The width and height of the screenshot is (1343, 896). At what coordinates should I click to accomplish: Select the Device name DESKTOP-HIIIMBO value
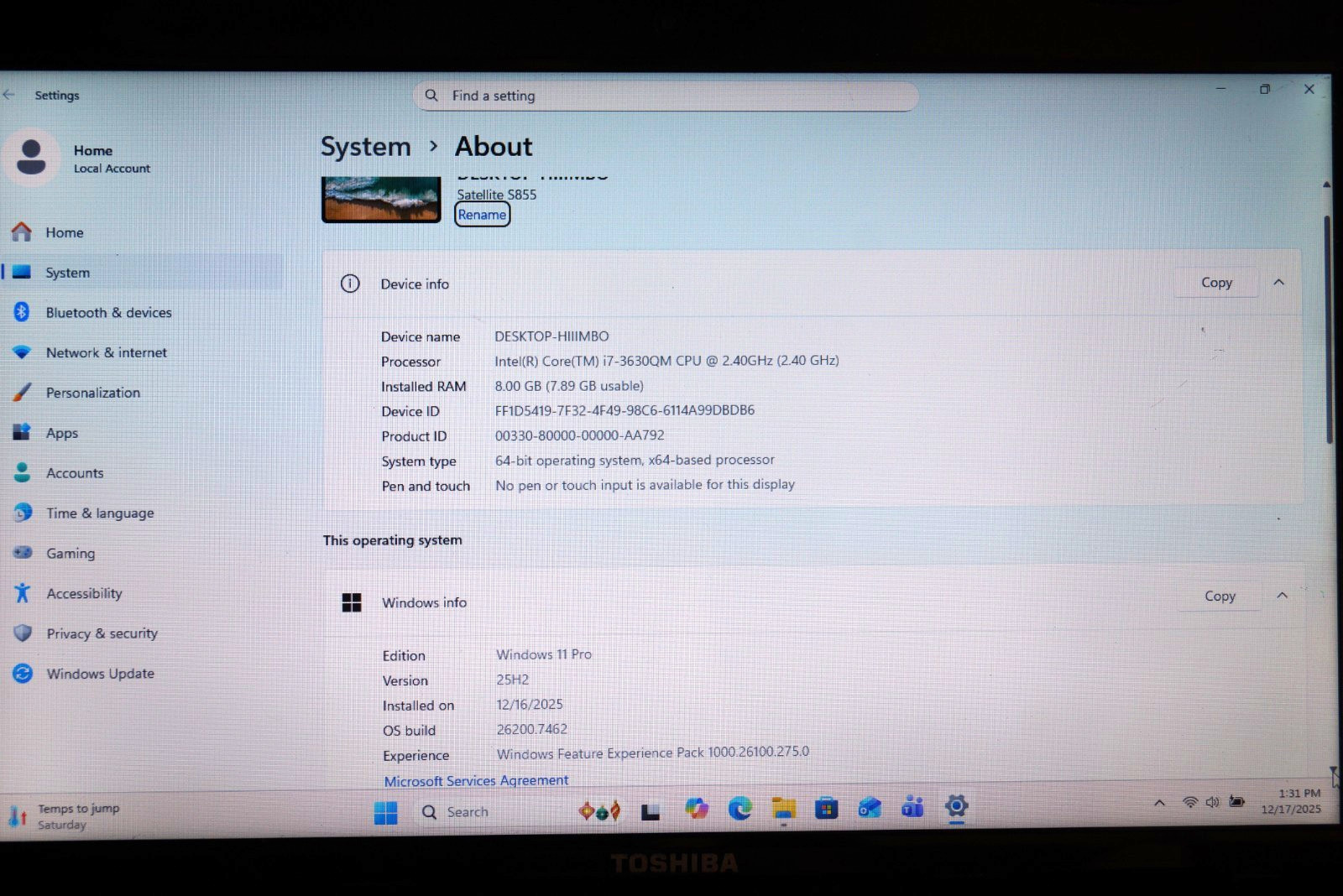551,336
